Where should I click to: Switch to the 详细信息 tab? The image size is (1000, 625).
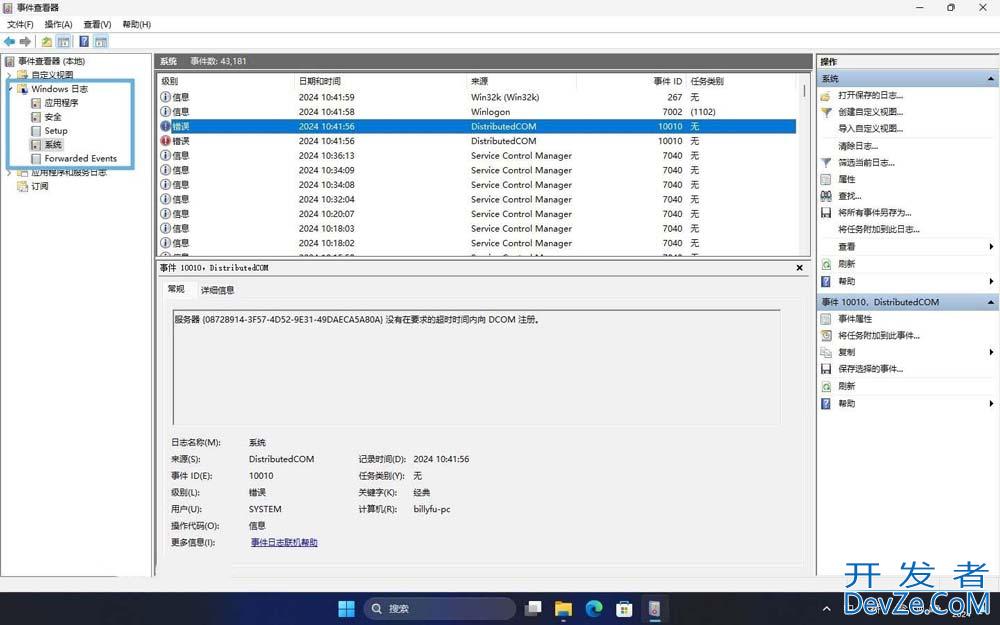pyautogui.click(x=217, y=290)
